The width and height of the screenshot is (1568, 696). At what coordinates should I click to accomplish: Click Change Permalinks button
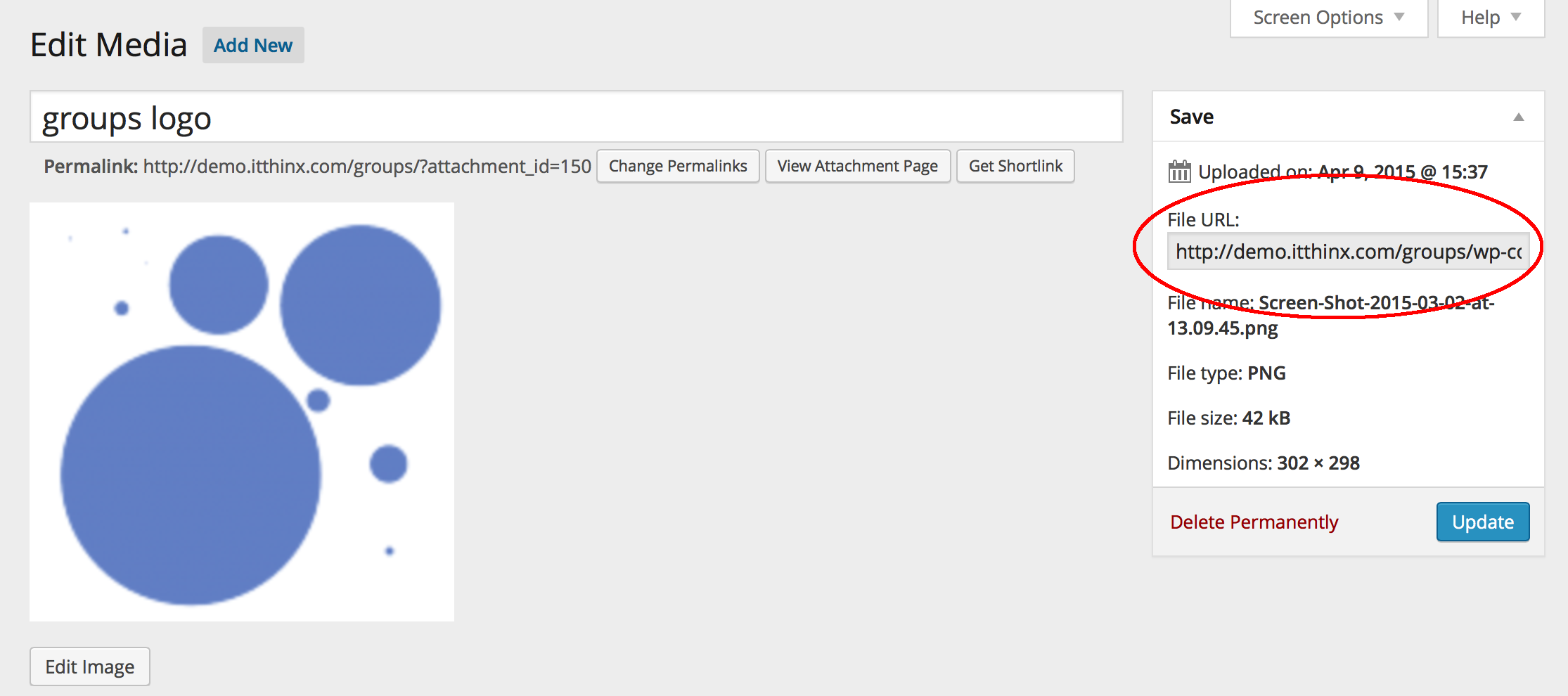678,166
